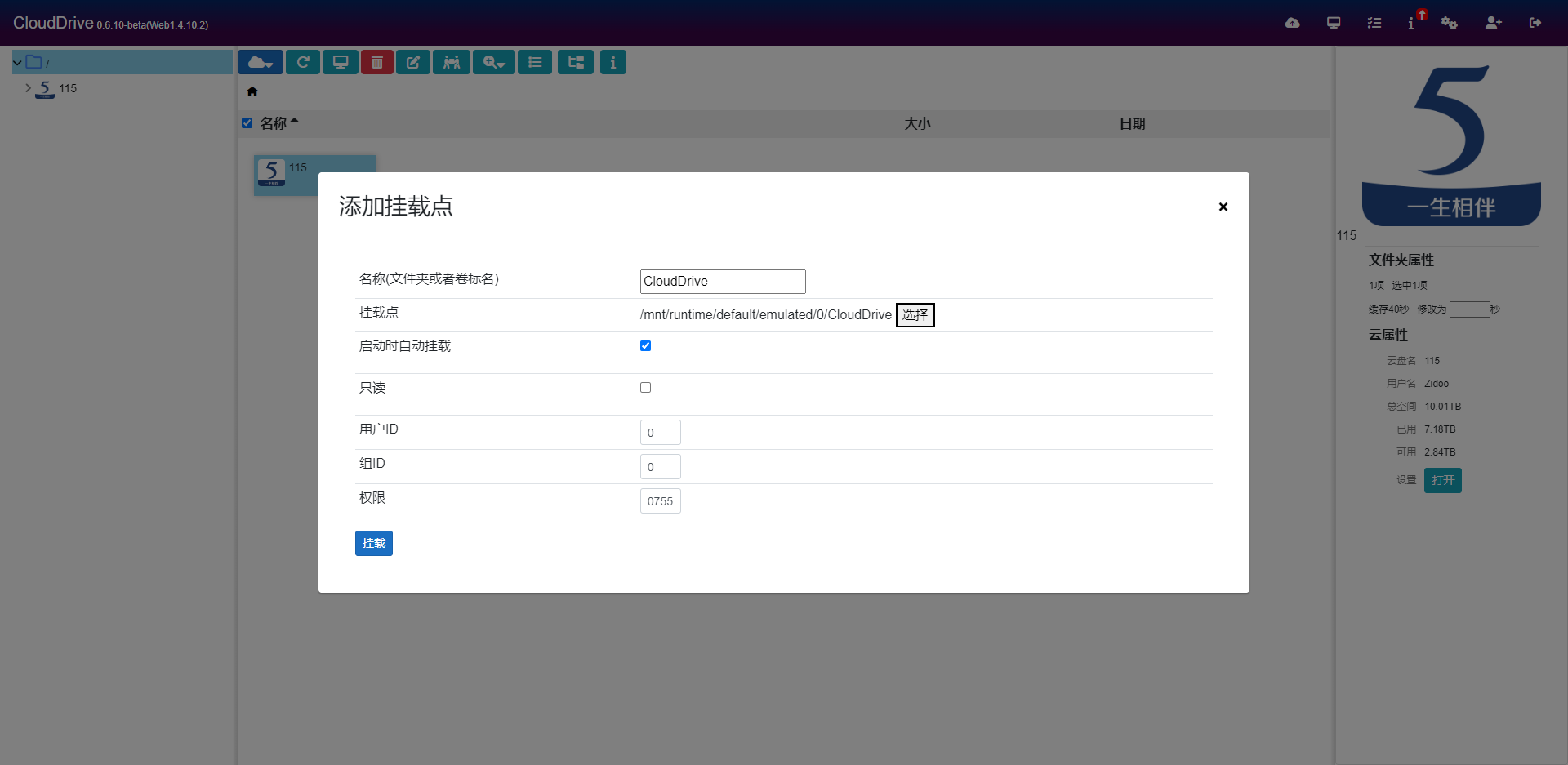Screen dimensions: 1568x765
Task: Click the red trash delete icon
Action: tap(377, 62)
